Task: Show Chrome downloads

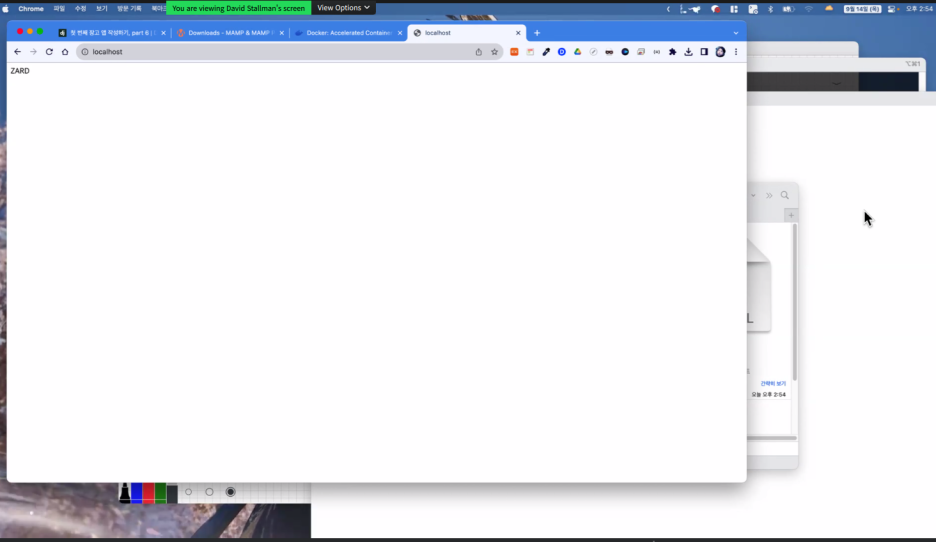Action: click(x=688, y=52)
